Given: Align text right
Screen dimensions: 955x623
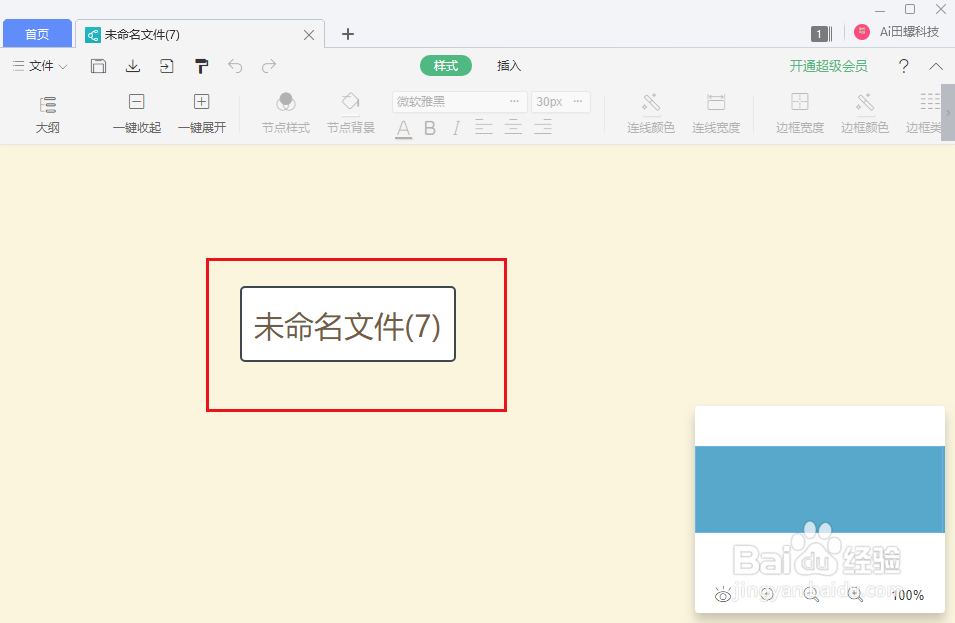Looking at the screenshot, I should [543, 127].
